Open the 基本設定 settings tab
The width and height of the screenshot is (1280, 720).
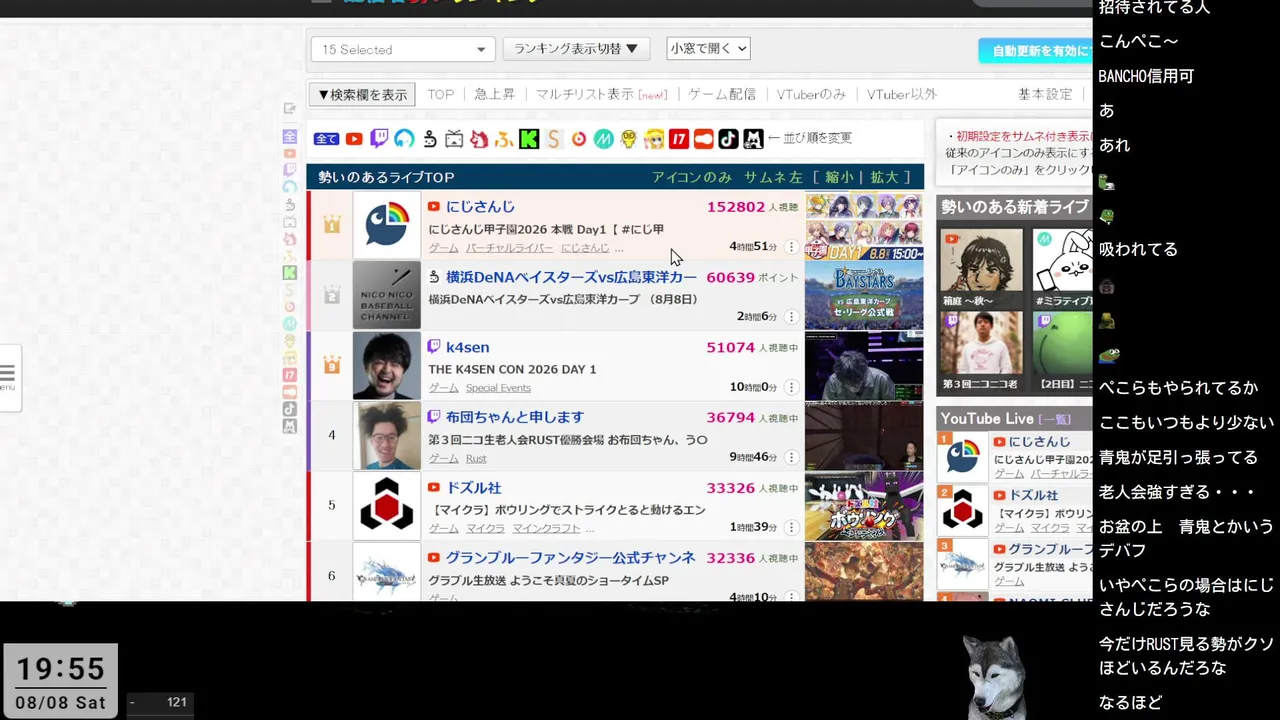pyautogui.click(x=1045, y=94)
